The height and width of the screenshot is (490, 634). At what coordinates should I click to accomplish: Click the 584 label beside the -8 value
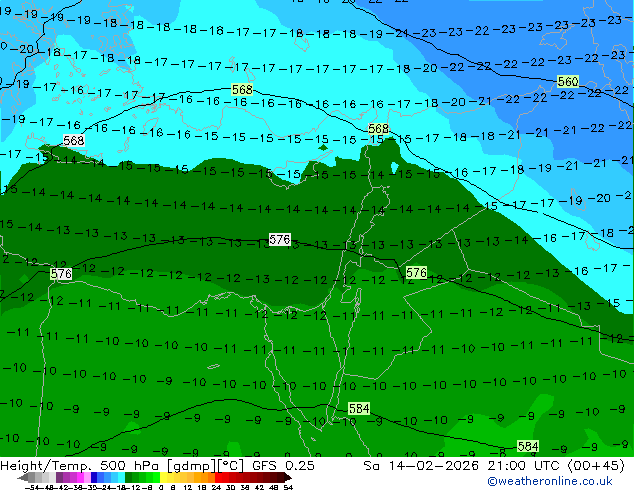click(x=528, y=446)
